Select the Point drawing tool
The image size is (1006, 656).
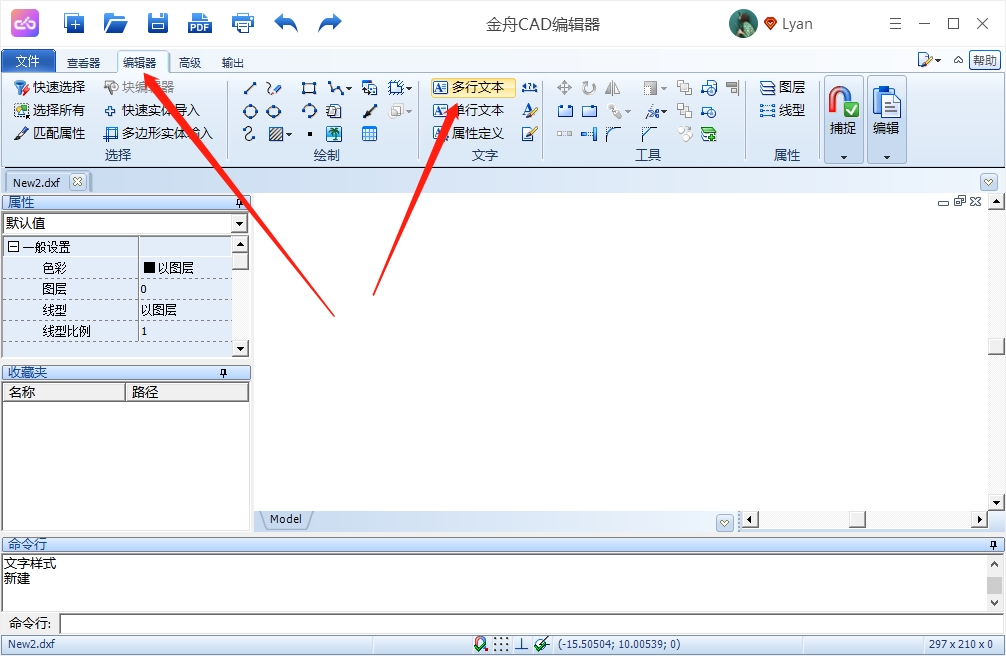click(x=310, y=134)
